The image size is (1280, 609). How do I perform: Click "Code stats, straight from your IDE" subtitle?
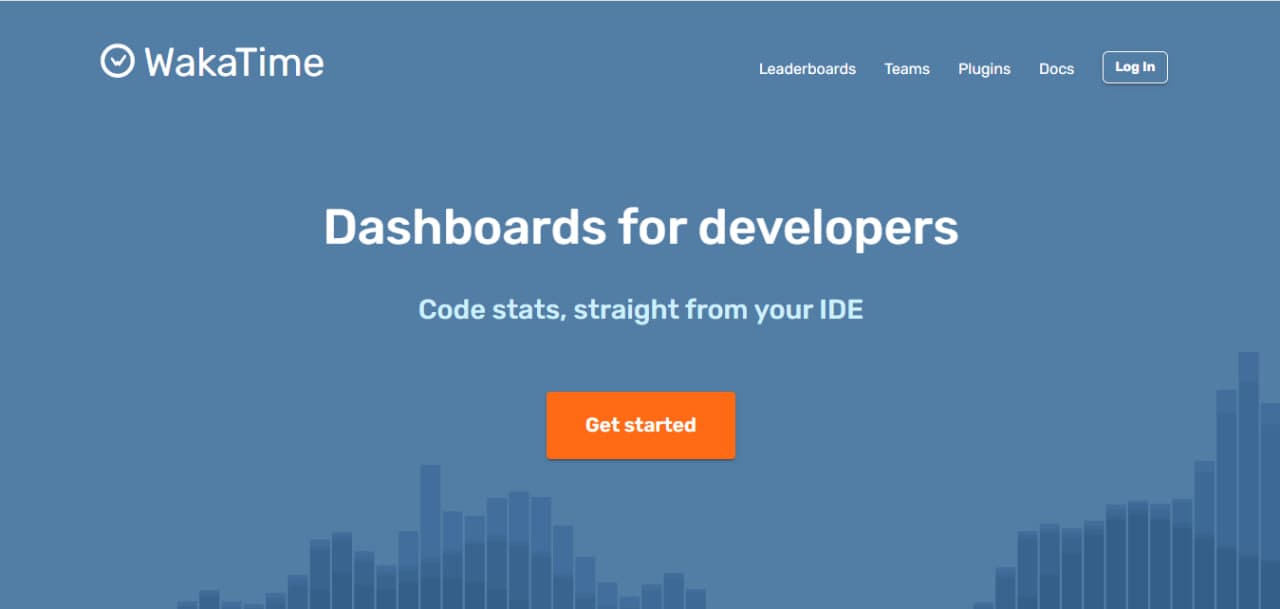pyautogui.click(x=641, y=309)
